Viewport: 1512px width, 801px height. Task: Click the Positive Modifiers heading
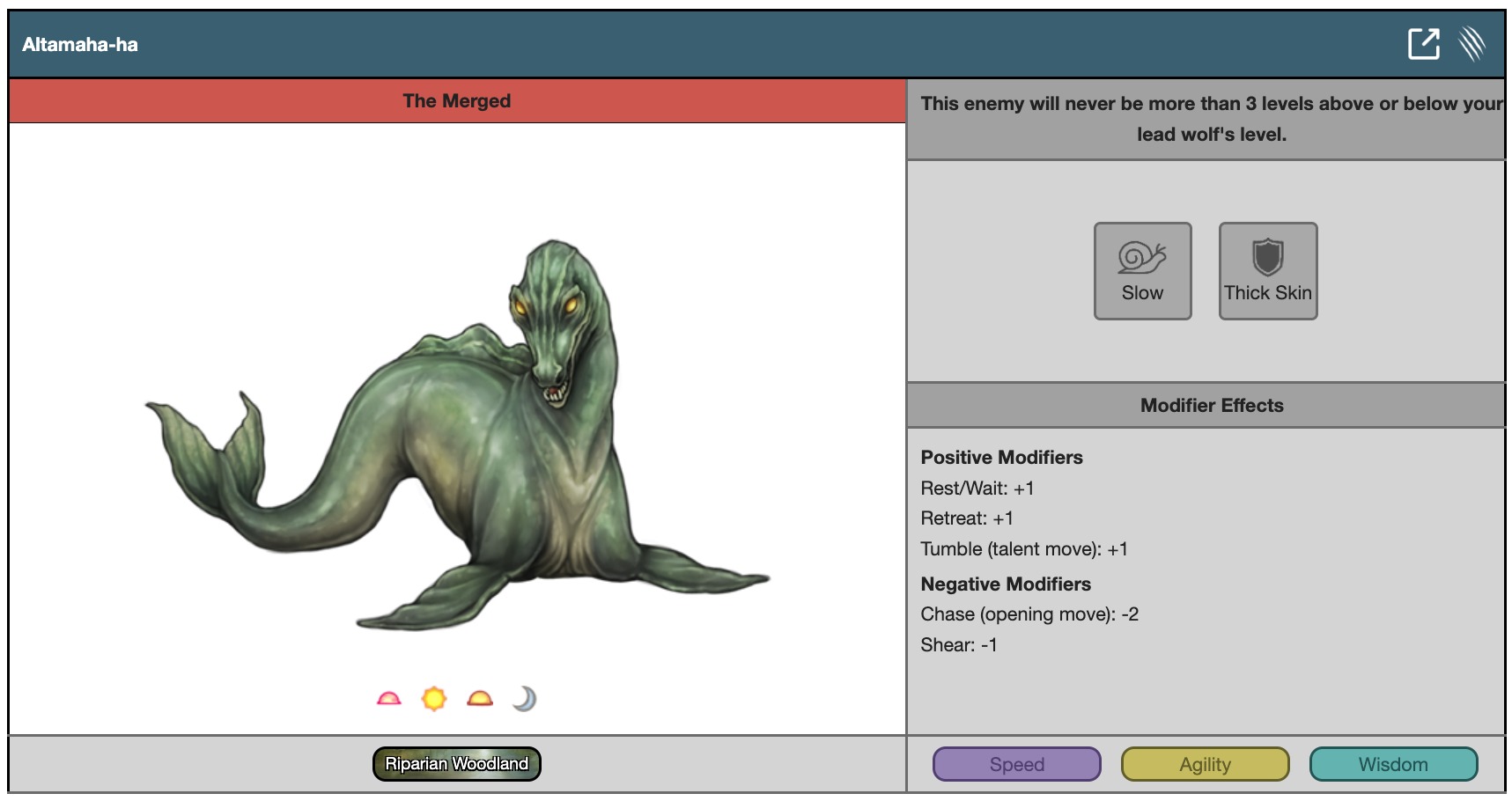click(1001, 458)
